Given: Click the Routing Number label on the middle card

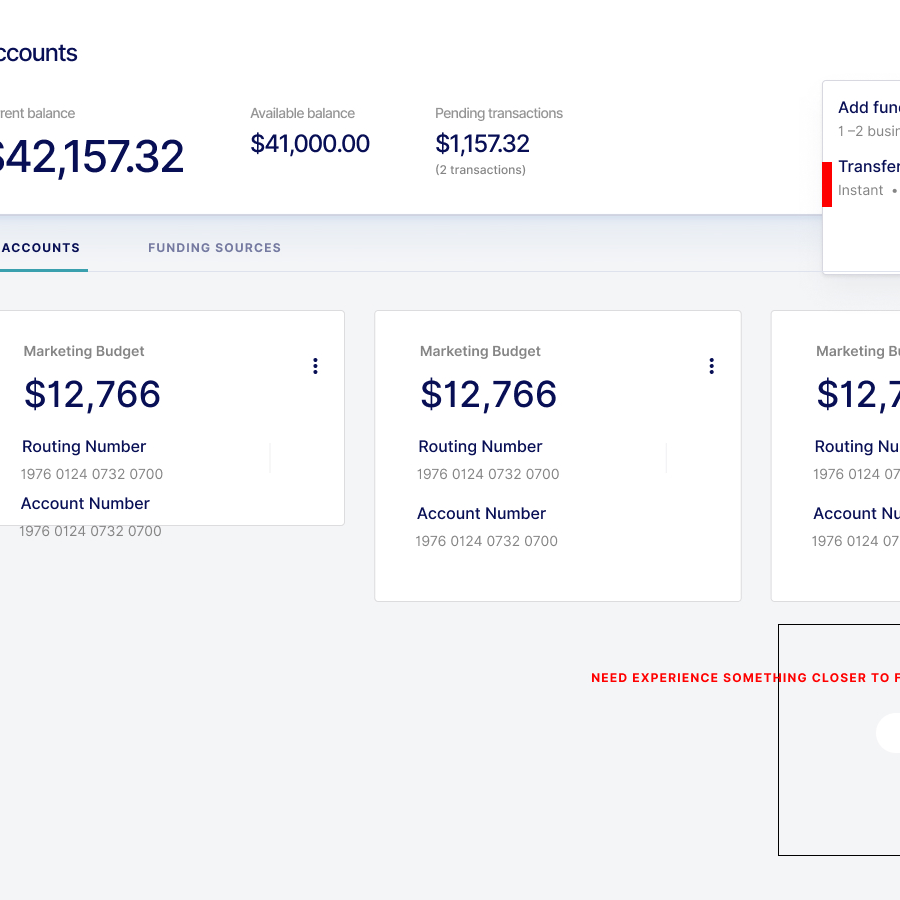Looking at the screenshot, I should 480,447.
